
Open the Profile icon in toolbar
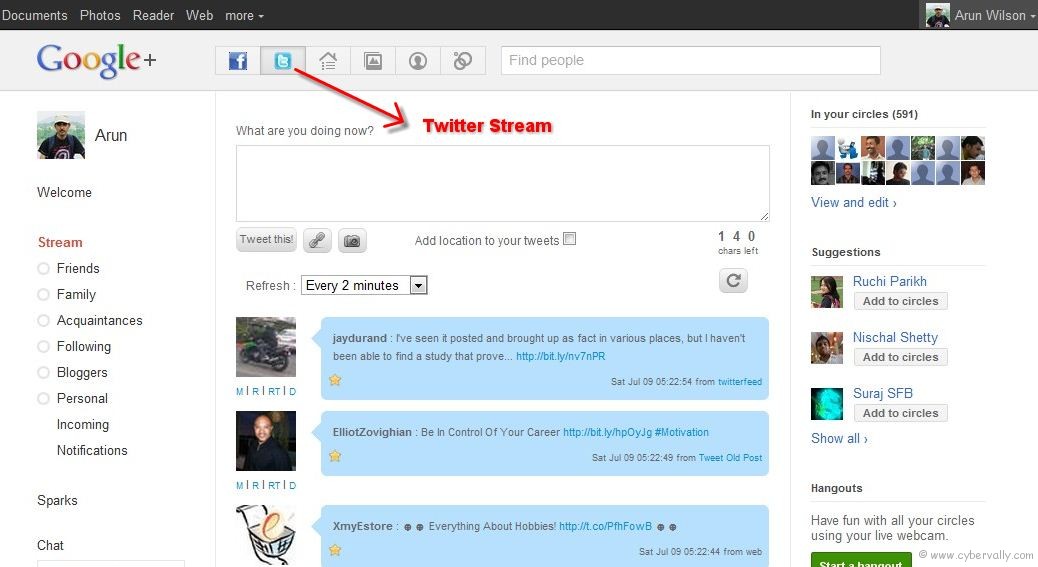click(x=418, y=61)
